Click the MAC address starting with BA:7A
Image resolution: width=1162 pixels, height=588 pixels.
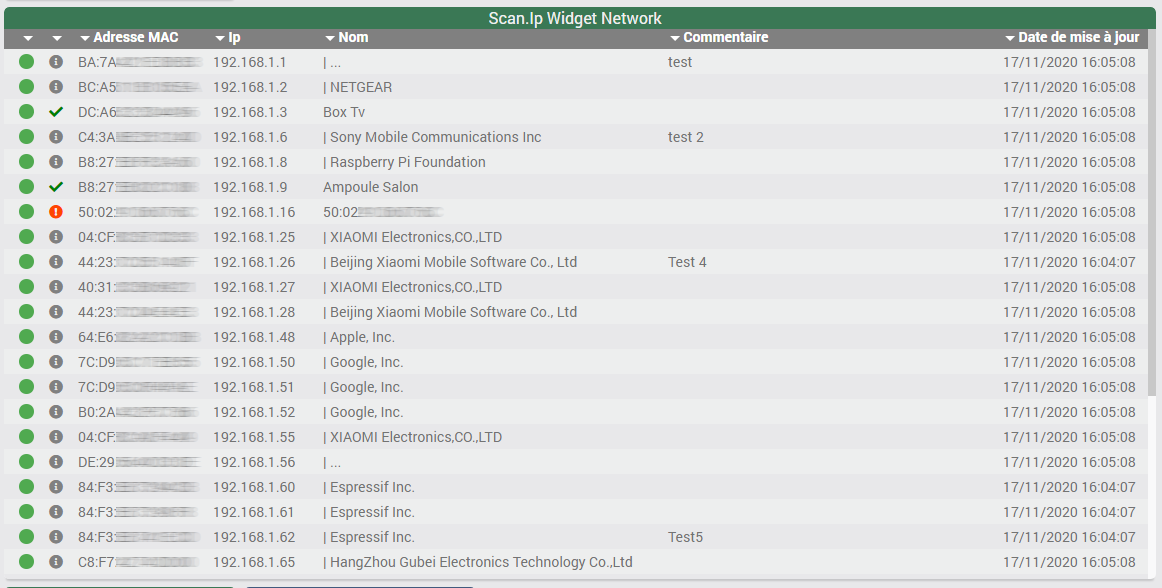[140, 62]
